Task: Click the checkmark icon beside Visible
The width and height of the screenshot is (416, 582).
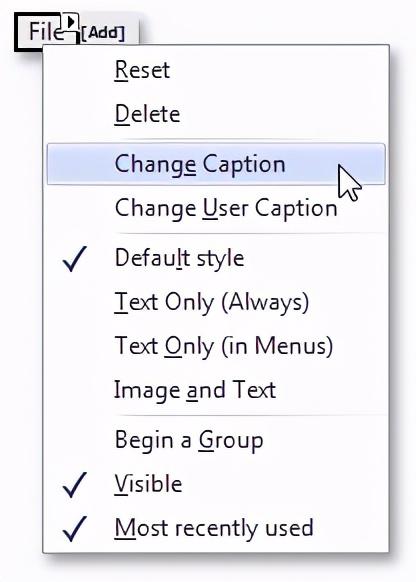Action: click(x=75, y=484)
